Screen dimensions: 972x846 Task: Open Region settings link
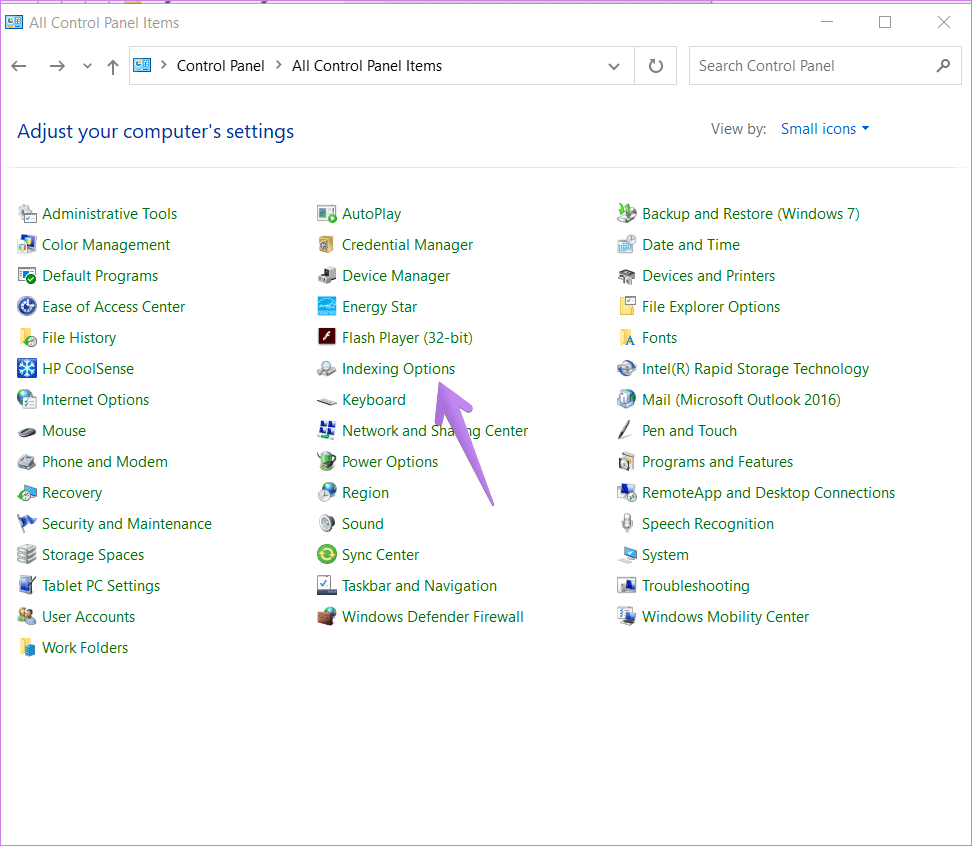(365, 493)
